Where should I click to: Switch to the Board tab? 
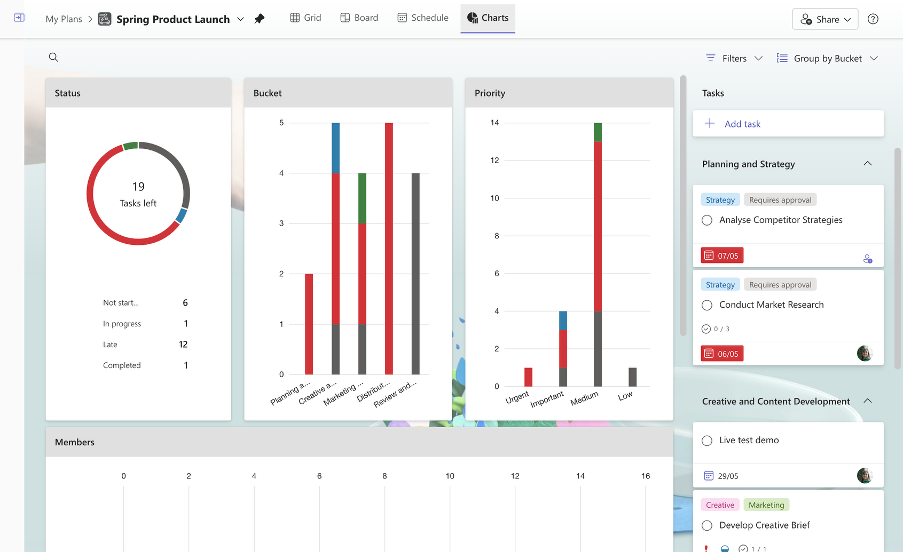click(359, 18)
